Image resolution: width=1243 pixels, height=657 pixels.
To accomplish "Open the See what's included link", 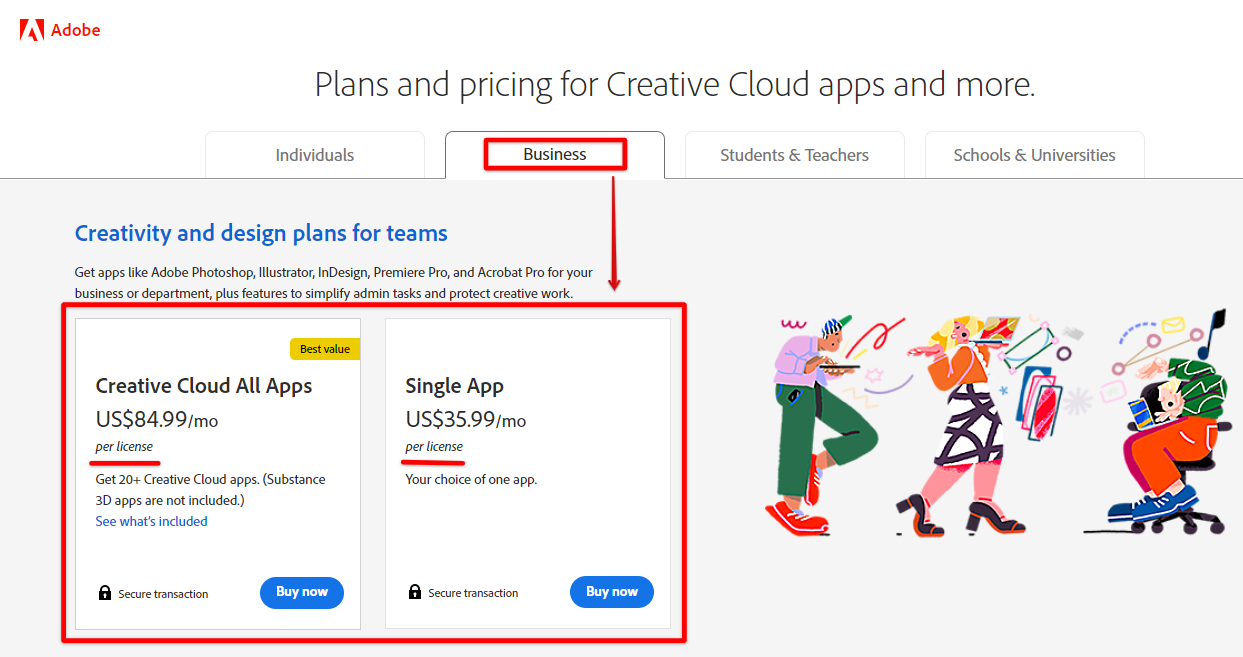I will (x=152, y=521).
